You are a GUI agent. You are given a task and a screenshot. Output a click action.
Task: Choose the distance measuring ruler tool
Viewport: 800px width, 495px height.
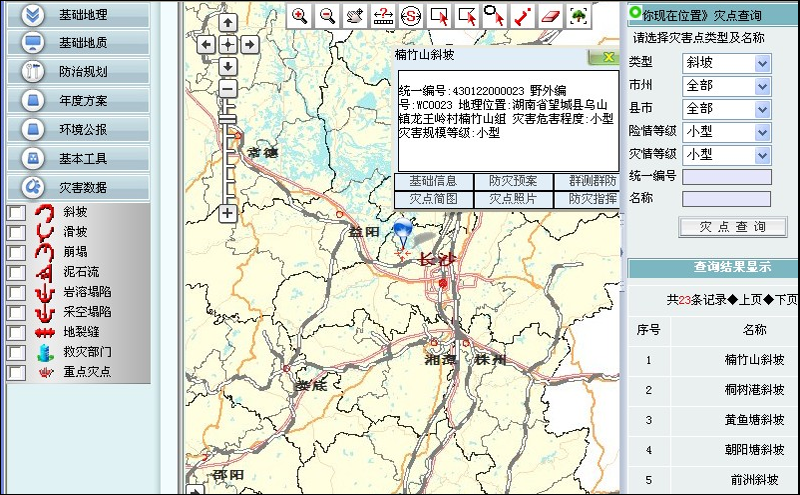[383, 15]
